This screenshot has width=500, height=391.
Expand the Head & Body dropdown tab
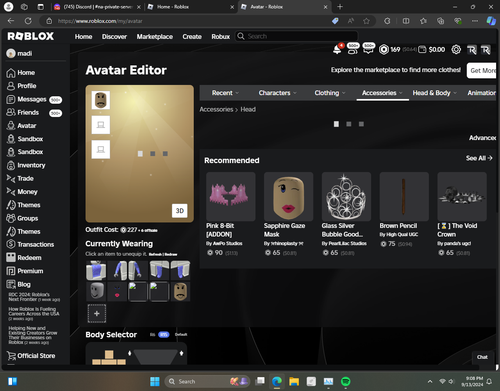[x=434, y=93]
